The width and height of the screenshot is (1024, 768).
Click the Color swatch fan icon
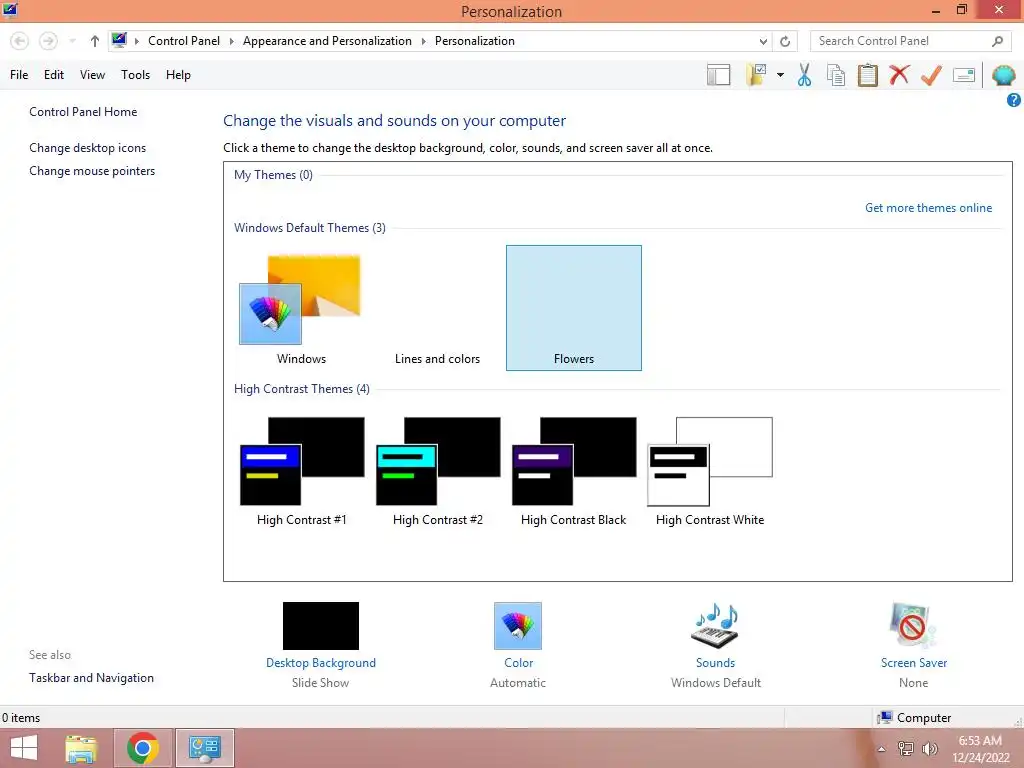click(x=518, y=626)
